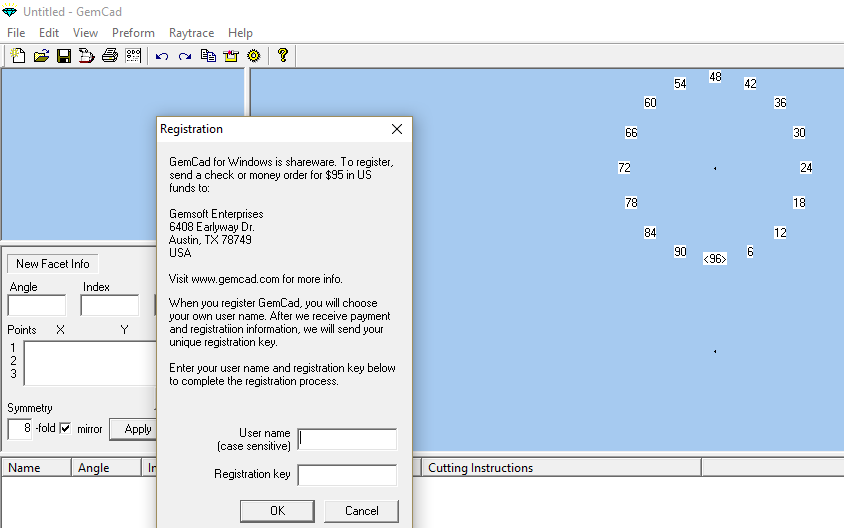Screen dimensions: 844x528
Task: Click index gear label 72
Action: (624, 168)
